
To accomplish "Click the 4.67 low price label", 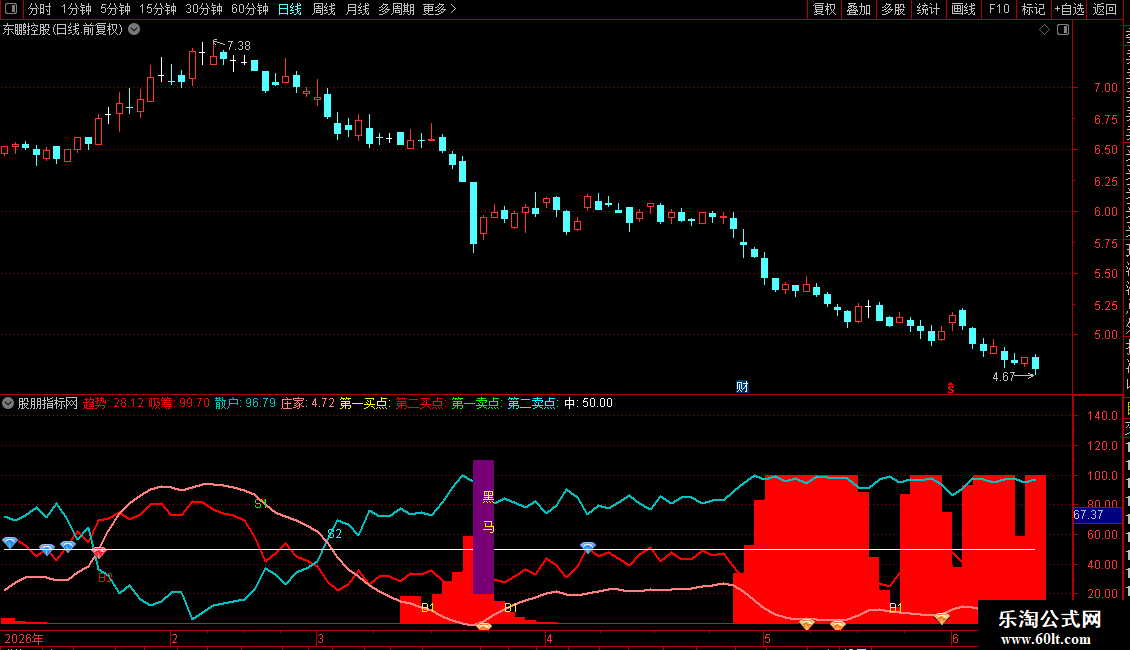I will click(1003, 377).
